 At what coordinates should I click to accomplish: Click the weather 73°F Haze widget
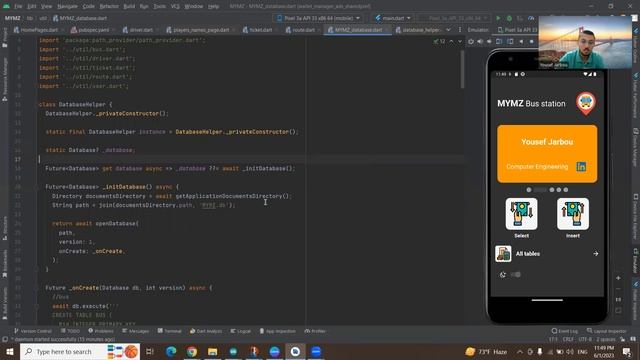click(487, 351)
